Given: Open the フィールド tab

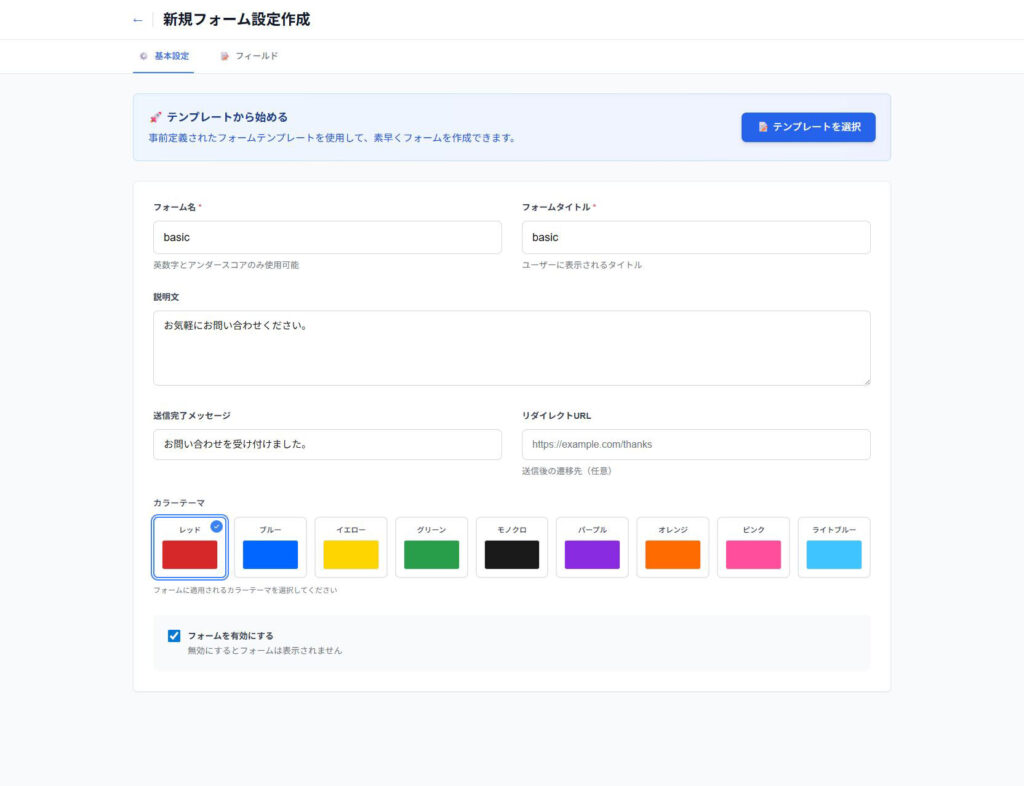Looking at the screenshot, I should click(x=249, y=56).
